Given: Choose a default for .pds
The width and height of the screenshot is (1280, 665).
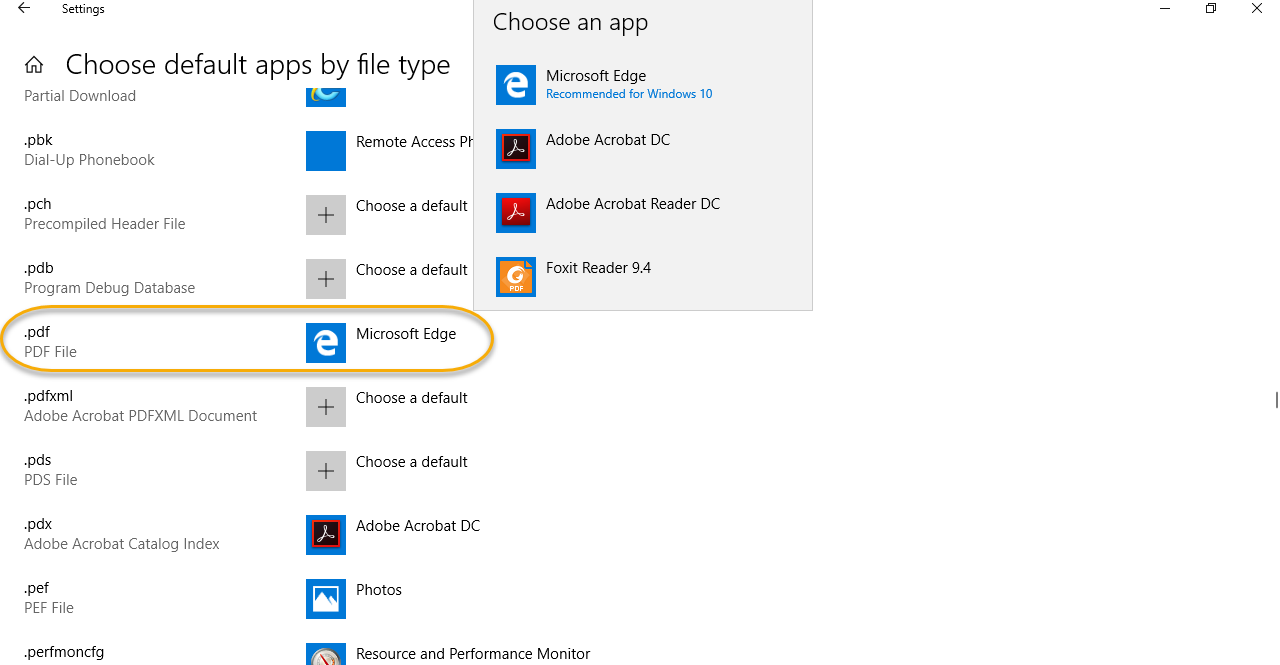Looking at the screenshot, I should [x=412, y=462].
